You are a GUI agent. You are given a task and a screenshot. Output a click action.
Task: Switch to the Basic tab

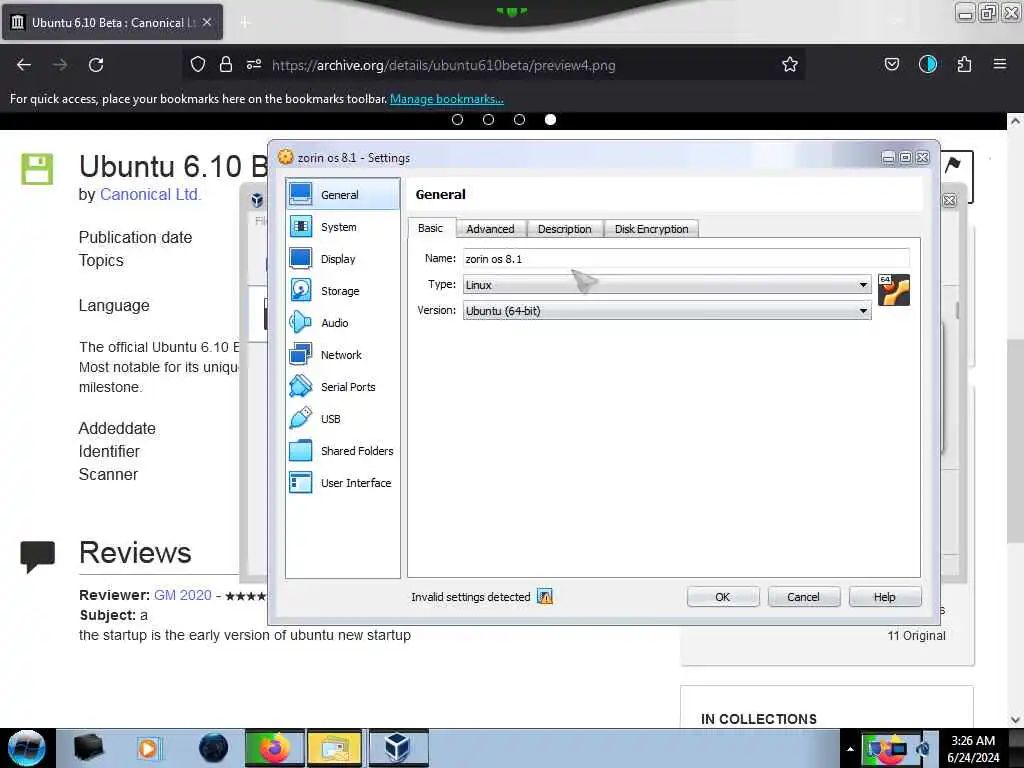[430, 228]
